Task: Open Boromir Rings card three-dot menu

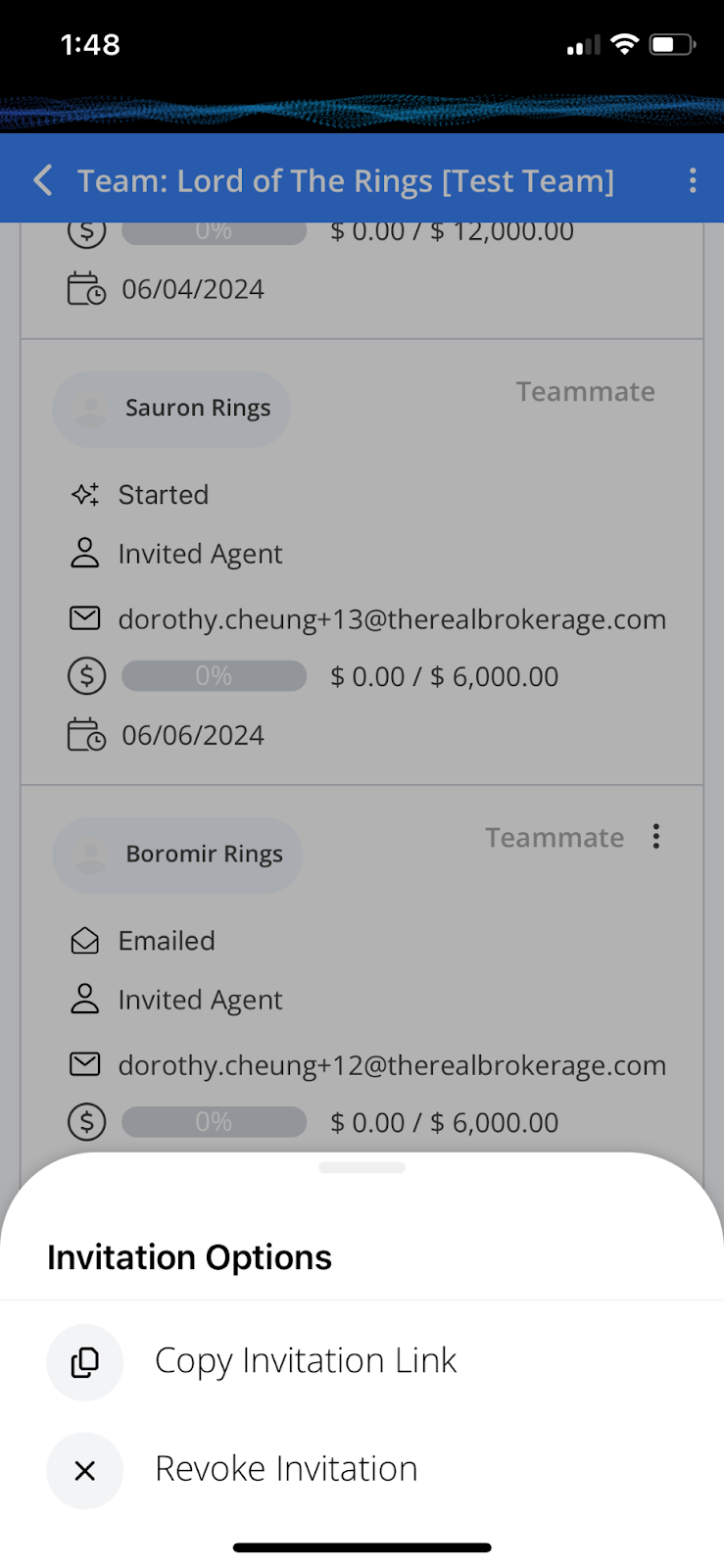Action: [656, 836]
